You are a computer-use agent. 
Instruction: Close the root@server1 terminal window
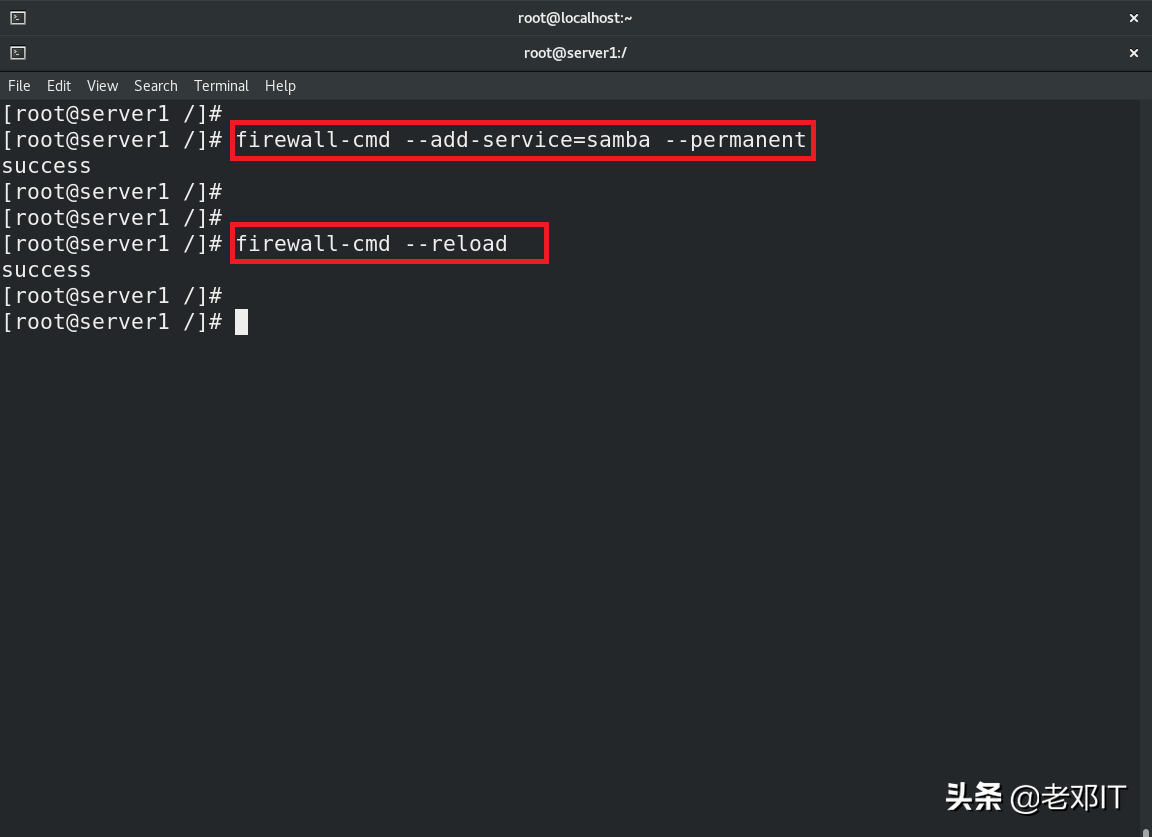[1134, 53]
